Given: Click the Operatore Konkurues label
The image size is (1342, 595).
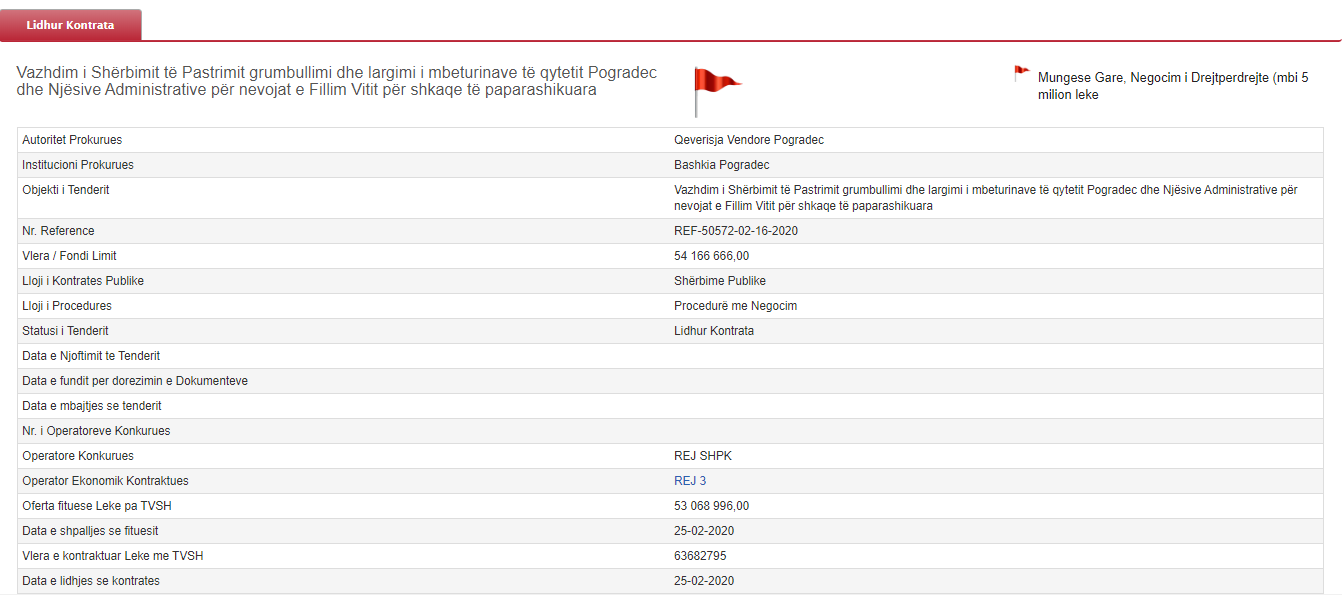Looking at the screenshot, I should point(78,456).
